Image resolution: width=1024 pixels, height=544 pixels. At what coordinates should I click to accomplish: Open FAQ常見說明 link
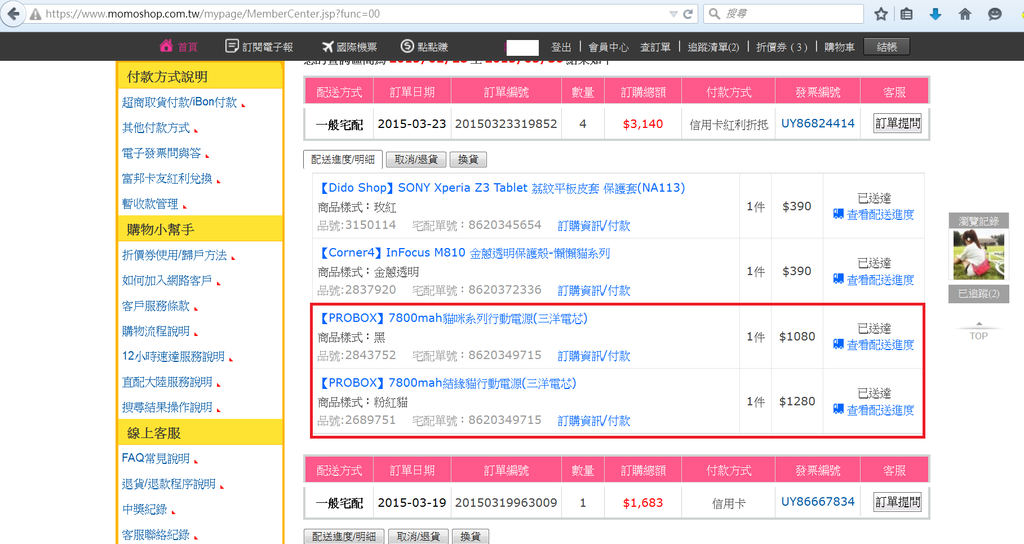[x=155, y=458]
